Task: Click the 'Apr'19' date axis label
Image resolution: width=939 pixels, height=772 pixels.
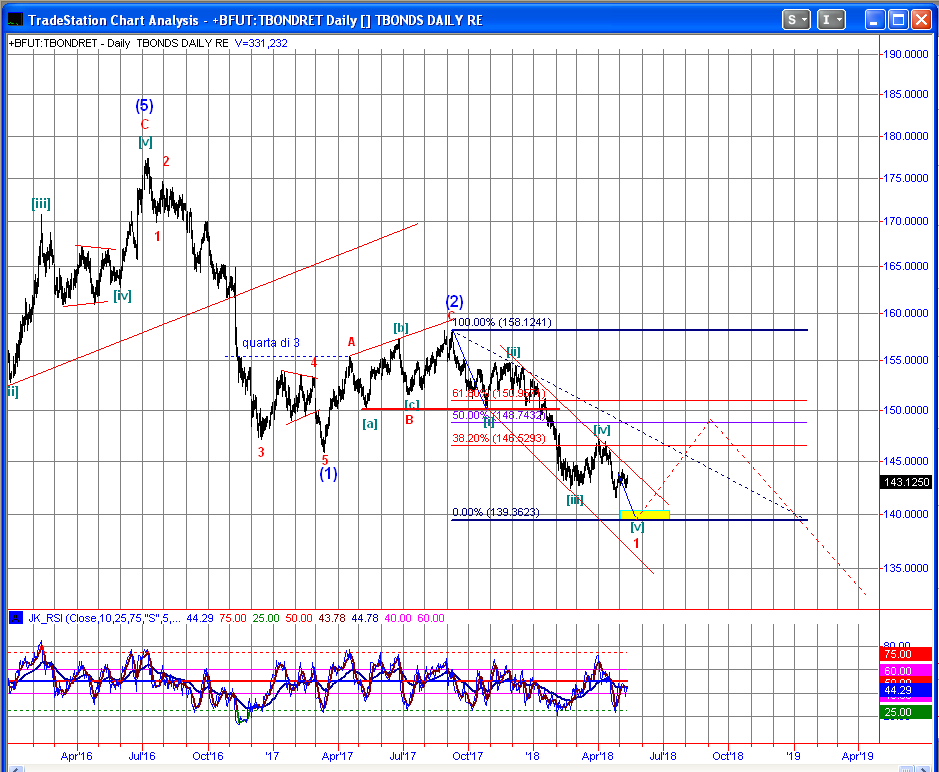Action: tap(858, 756)
